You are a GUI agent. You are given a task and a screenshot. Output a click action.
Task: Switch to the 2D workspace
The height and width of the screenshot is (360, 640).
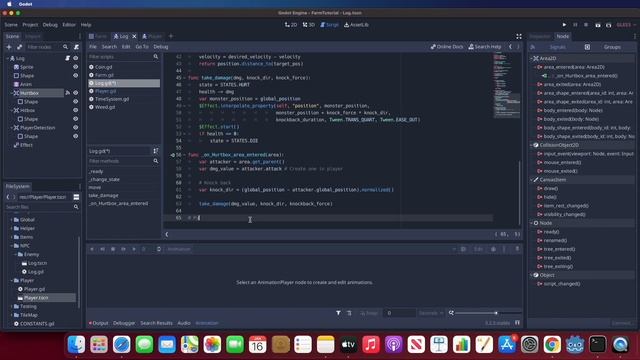click(291, 25)
